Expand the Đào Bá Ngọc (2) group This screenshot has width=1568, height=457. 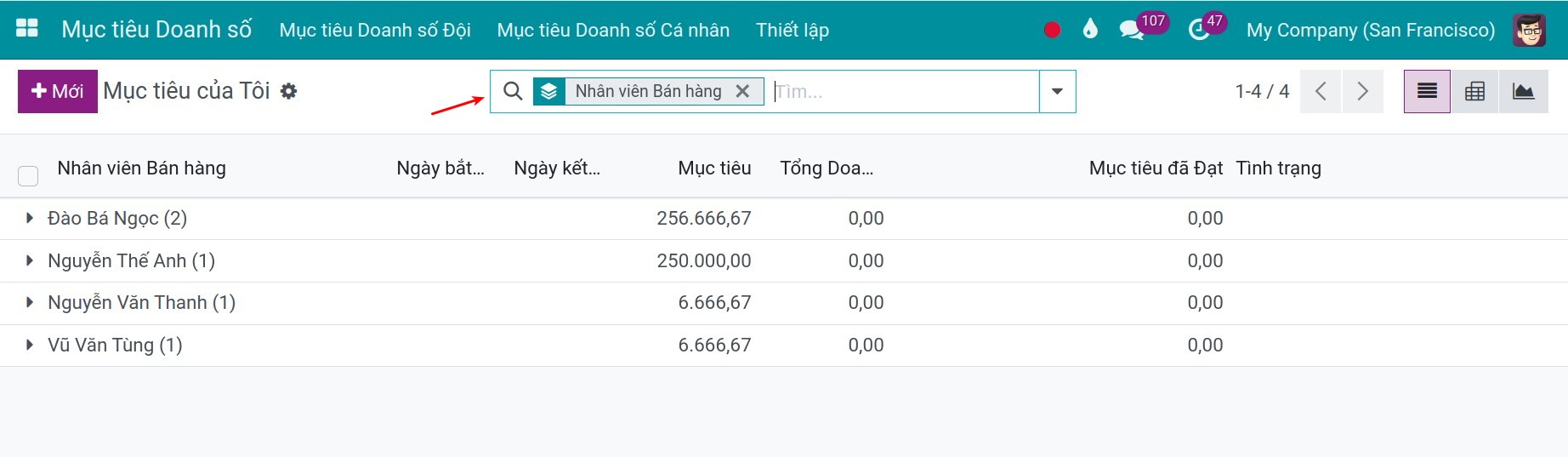pos(30,218)
